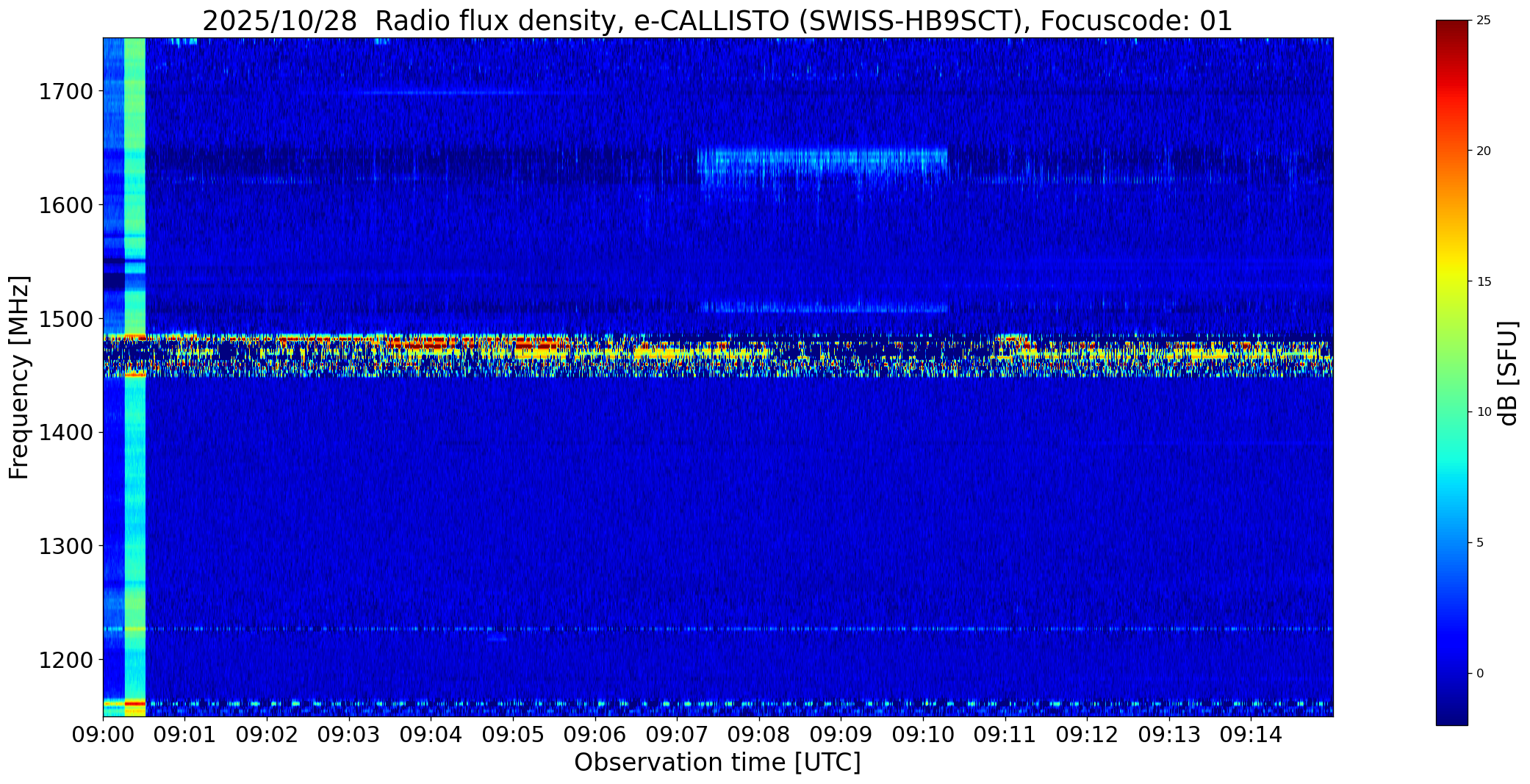Click the colorbar tick label 25
Viewport: 1530px width, 784px height.
[x=1484, y=21]
